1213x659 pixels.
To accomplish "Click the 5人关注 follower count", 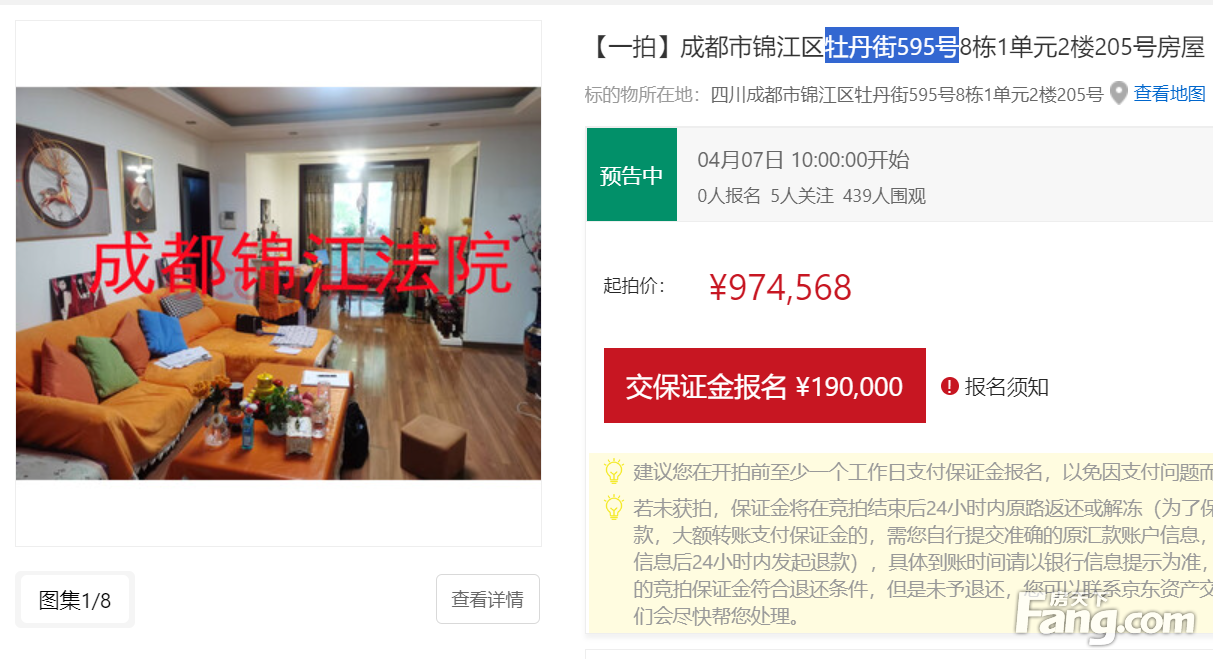I will (x=802, y=196).
